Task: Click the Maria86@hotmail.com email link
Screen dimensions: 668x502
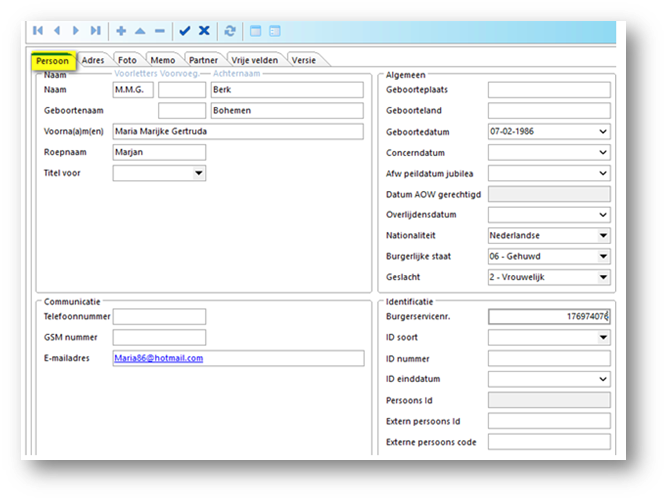Action: click(x=158, y=358)
